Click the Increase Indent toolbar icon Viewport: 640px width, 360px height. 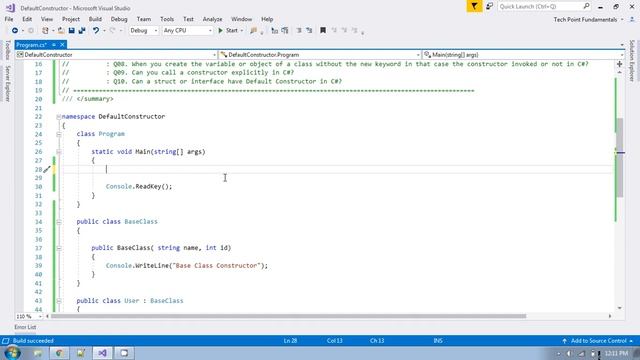coord(309,31)
